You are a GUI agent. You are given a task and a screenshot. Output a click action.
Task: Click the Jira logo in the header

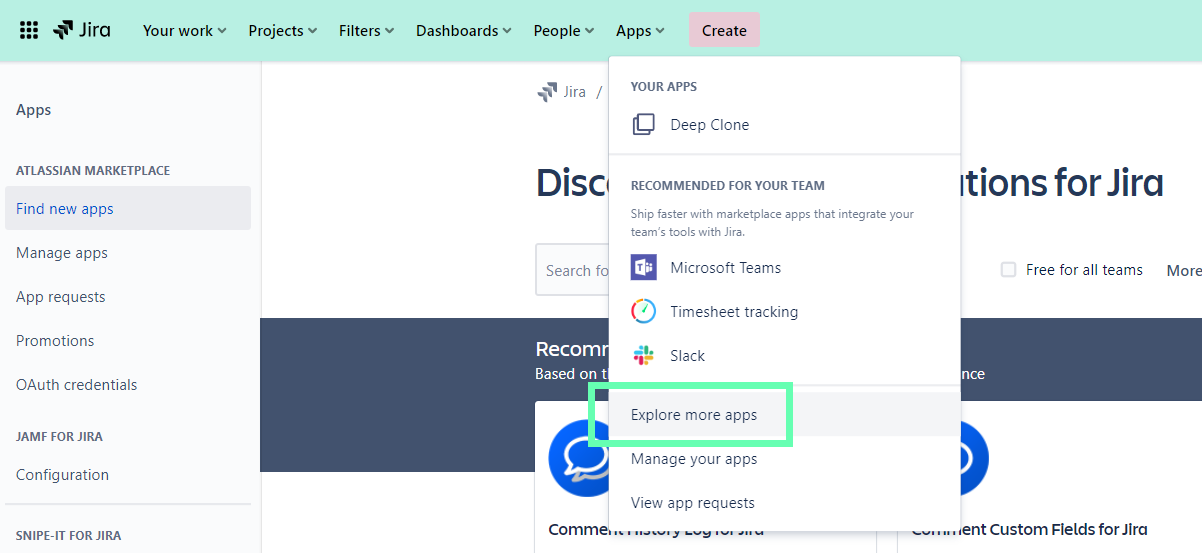tap(82, 30)
